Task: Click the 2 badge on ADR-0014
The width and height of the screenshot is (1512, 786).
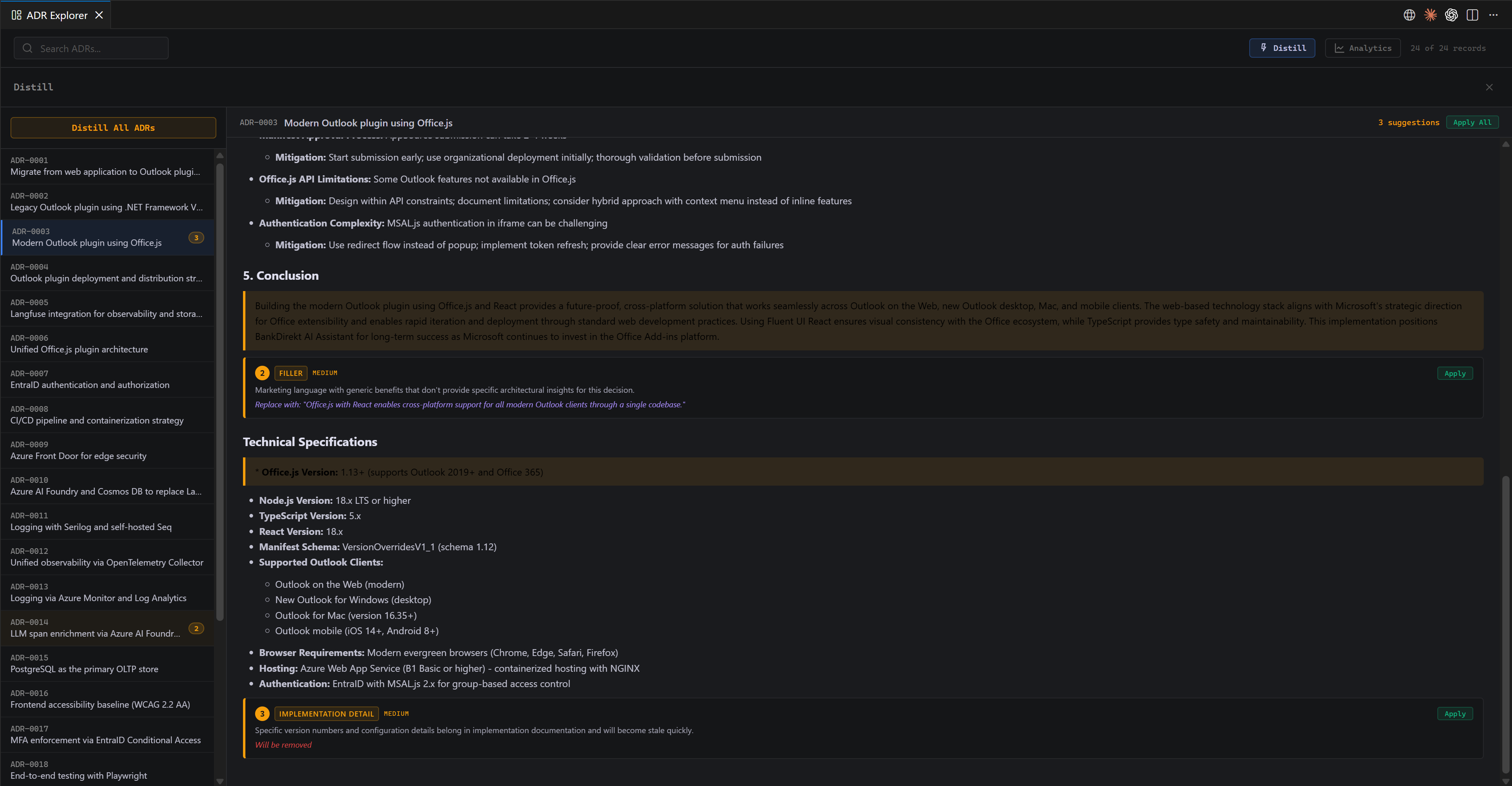Action: (196, 628)
